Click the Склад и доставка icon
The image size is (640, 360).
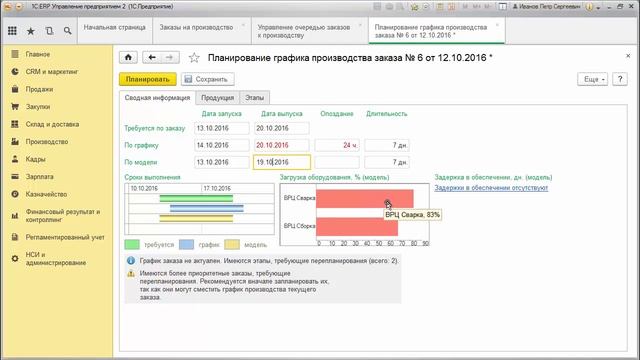tap(15, 124)
